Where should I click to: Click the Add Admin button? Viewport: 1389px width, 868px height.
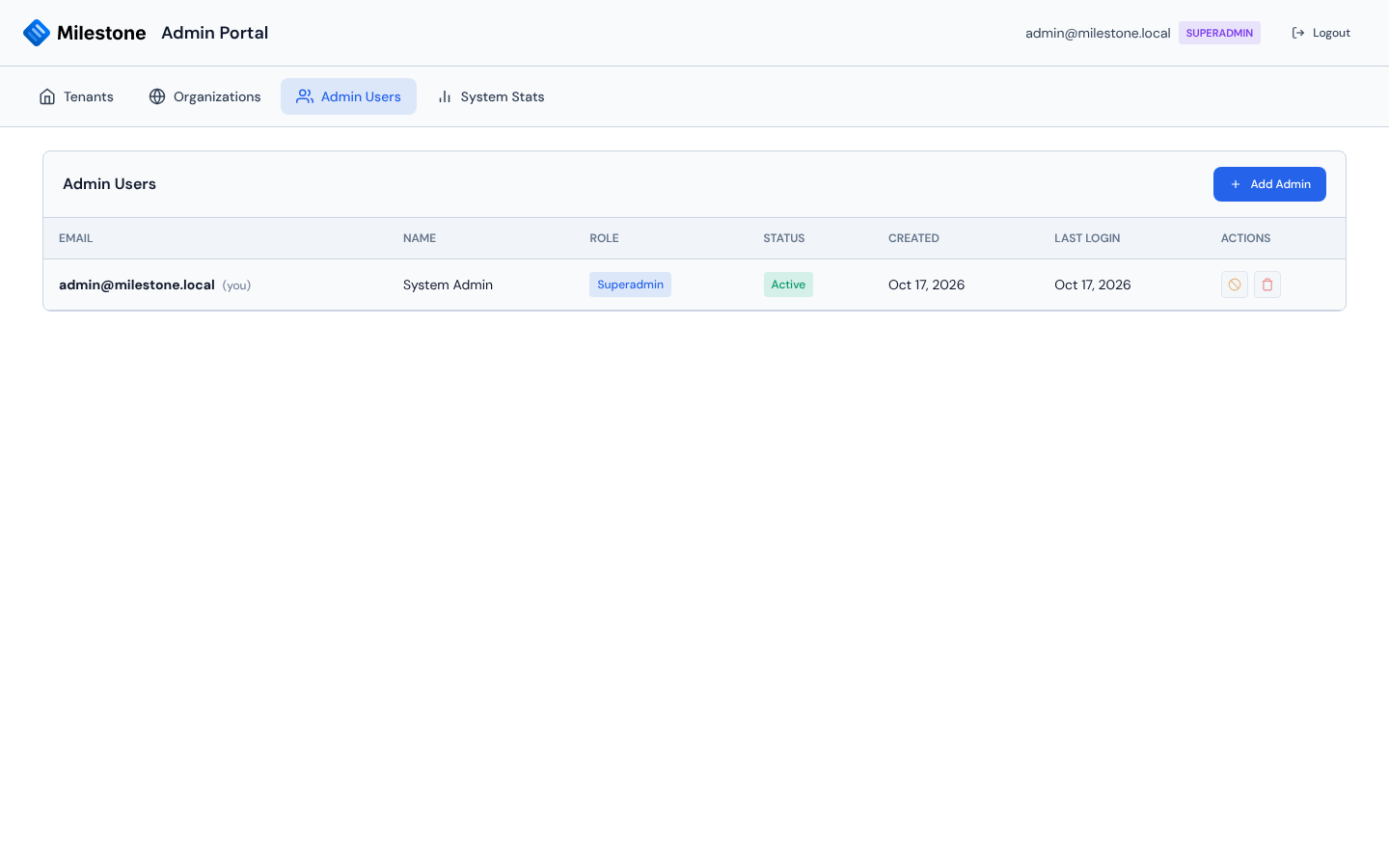(1269, 184)
